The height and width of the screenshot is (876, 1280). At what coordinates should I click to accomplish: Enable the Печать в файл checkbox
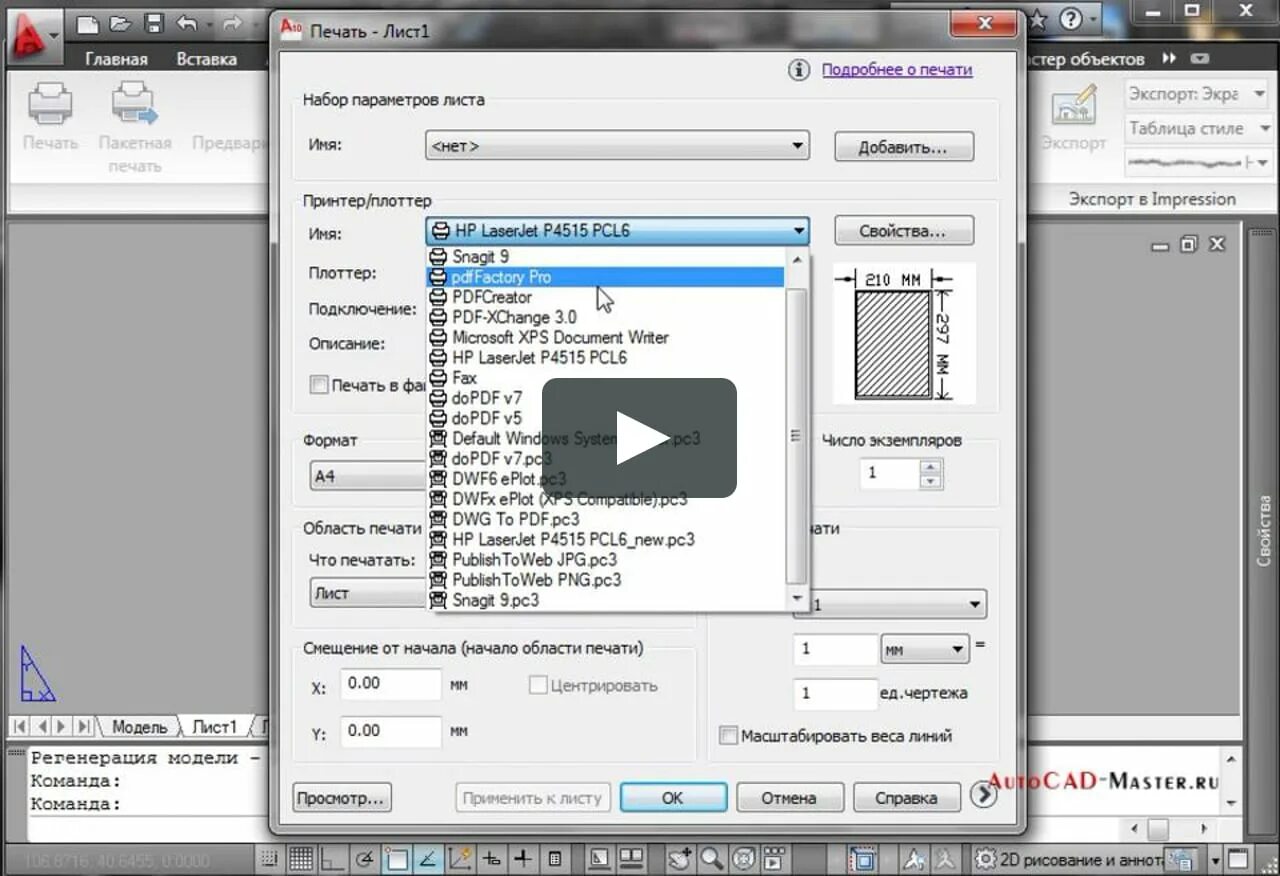coord(319,385)
